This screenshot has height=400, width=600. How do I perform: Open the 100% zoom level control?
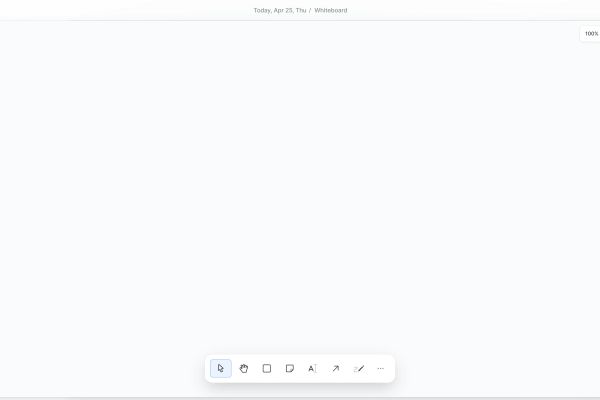tap(591, 34)
